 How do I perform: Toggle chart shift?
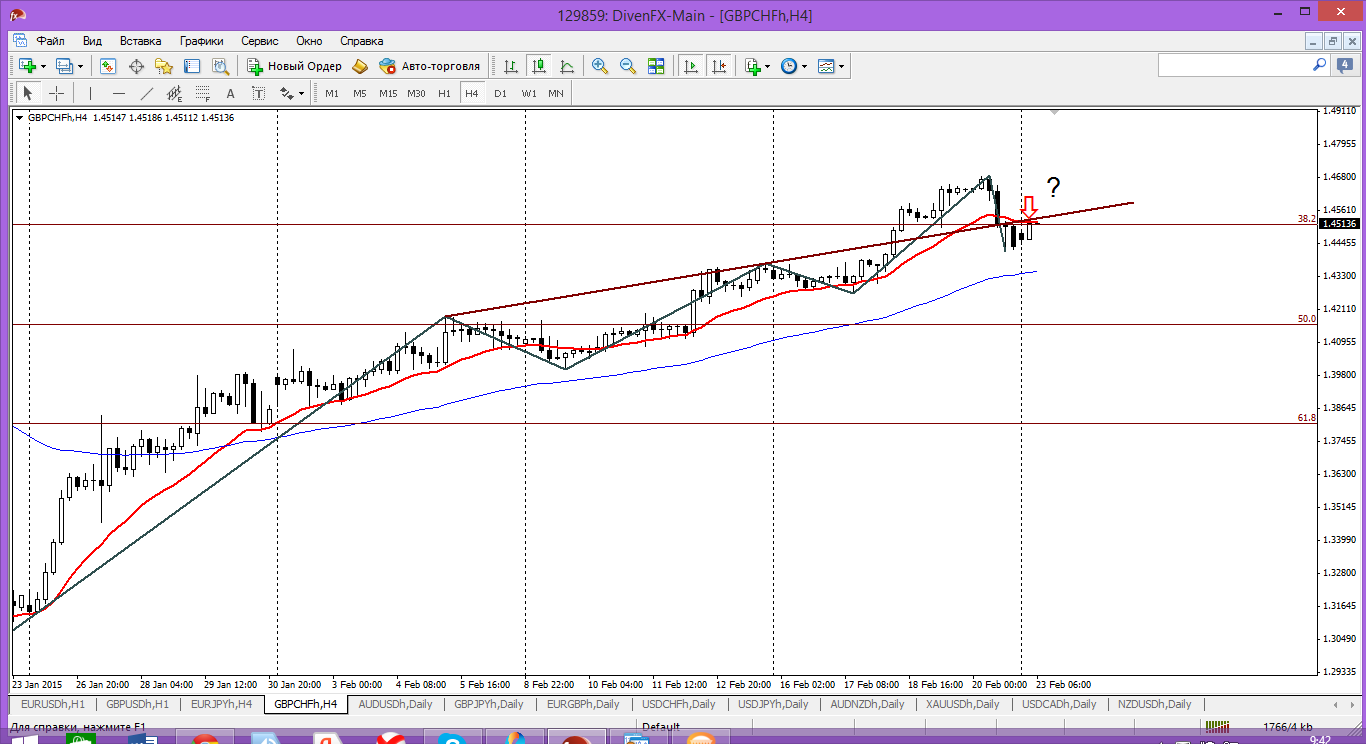pyautogui.click(x=719, y=66)
